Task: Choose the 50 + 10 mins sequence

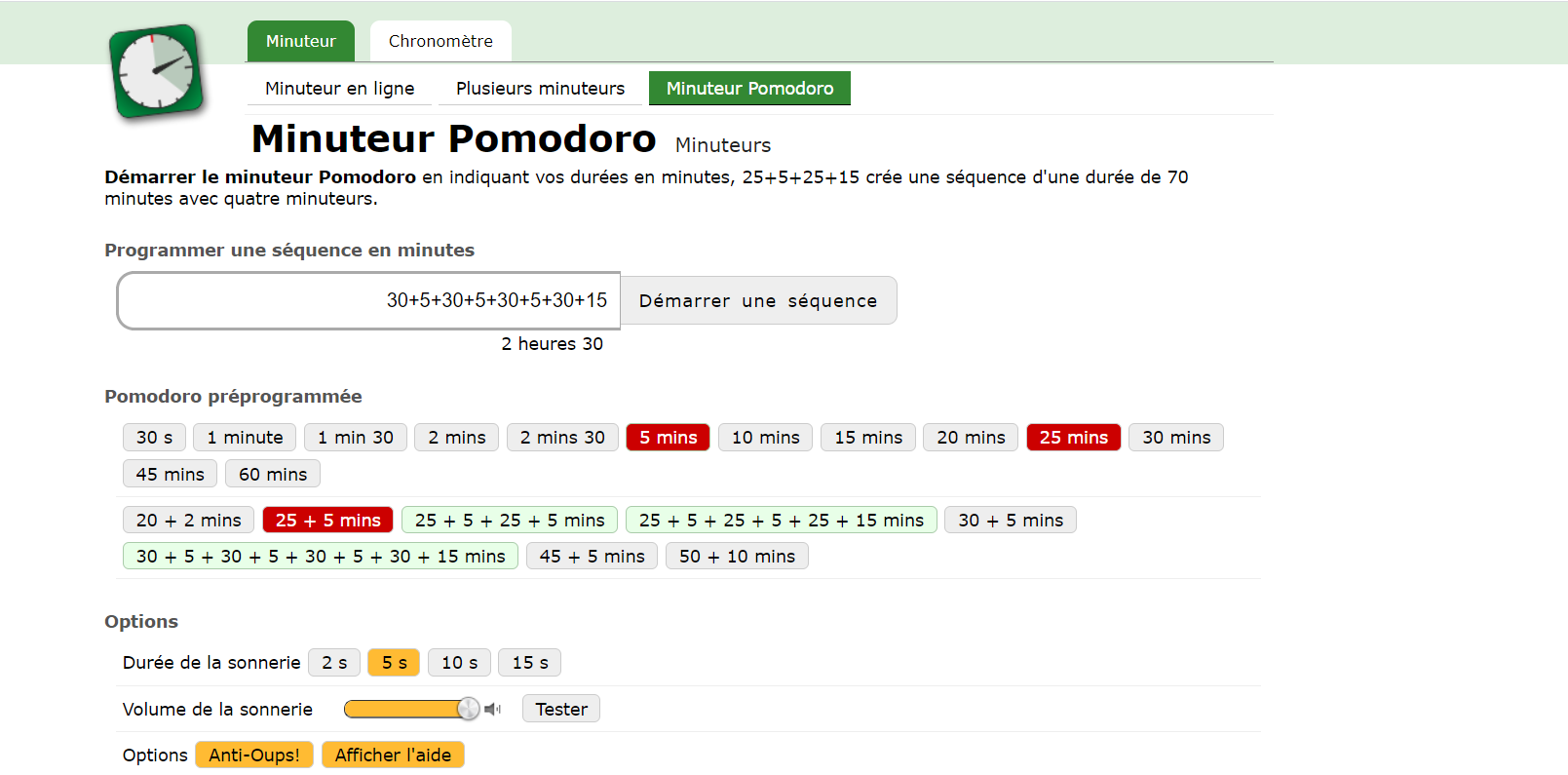Action: pos(737,557)
